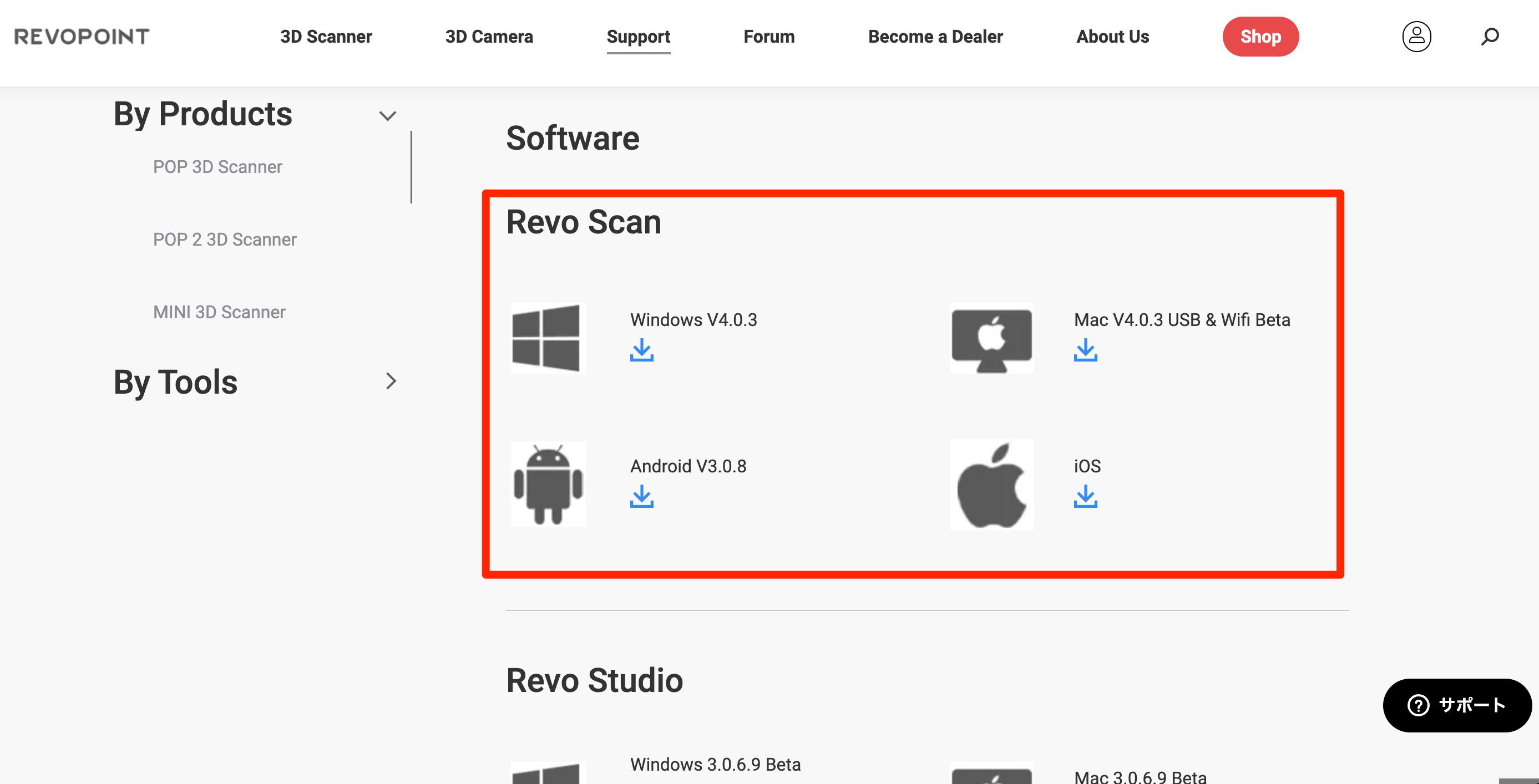Download the iOS version
1539x784 pixels.
click(x=1086, y=496)
